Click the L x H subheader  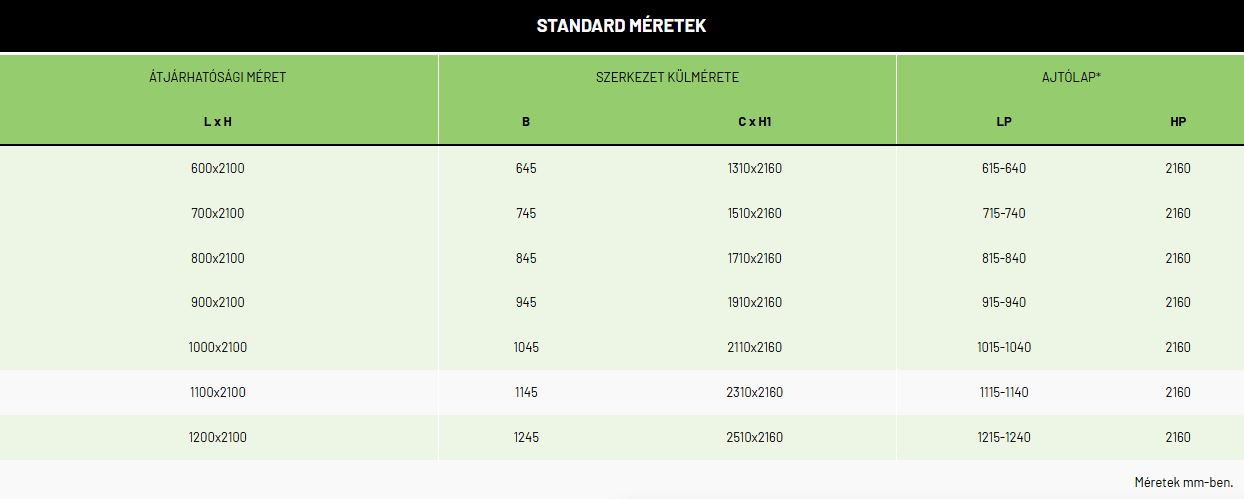[218, 122]
